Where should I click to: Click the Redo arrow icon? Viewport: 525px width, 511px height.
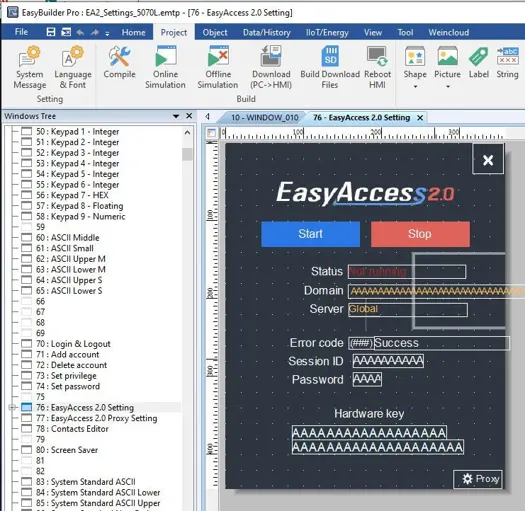click(95, 32)
